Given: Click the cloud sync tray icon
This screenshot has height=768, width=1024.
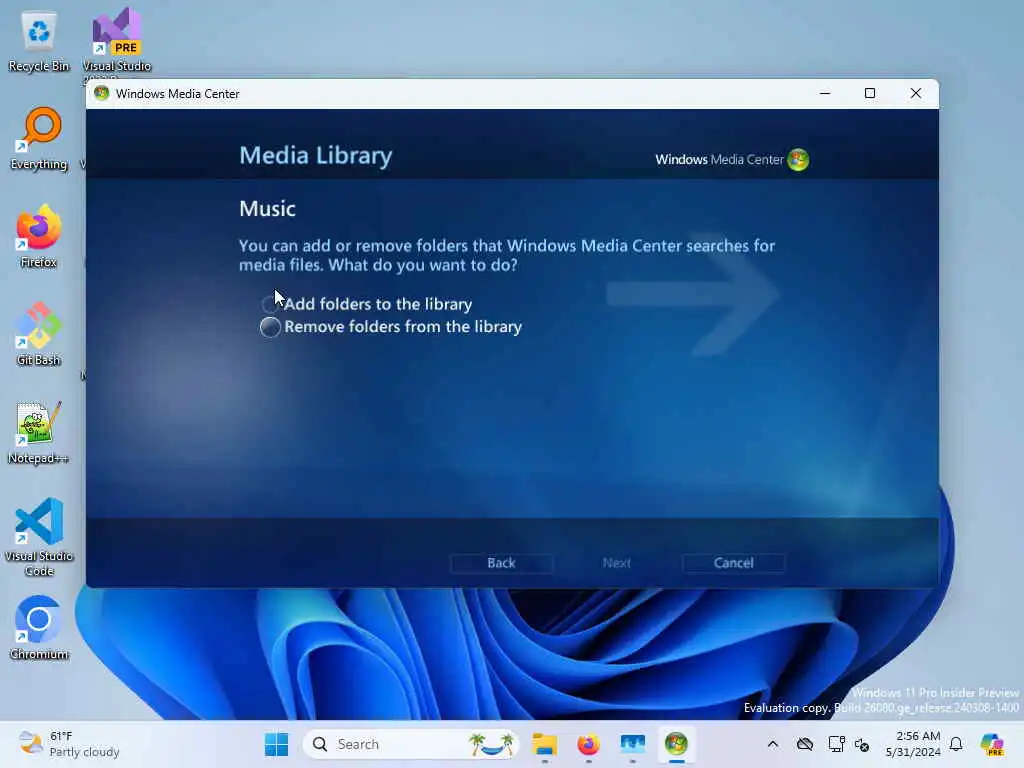Looking at the screenshot, I should (x=805, y=744).
